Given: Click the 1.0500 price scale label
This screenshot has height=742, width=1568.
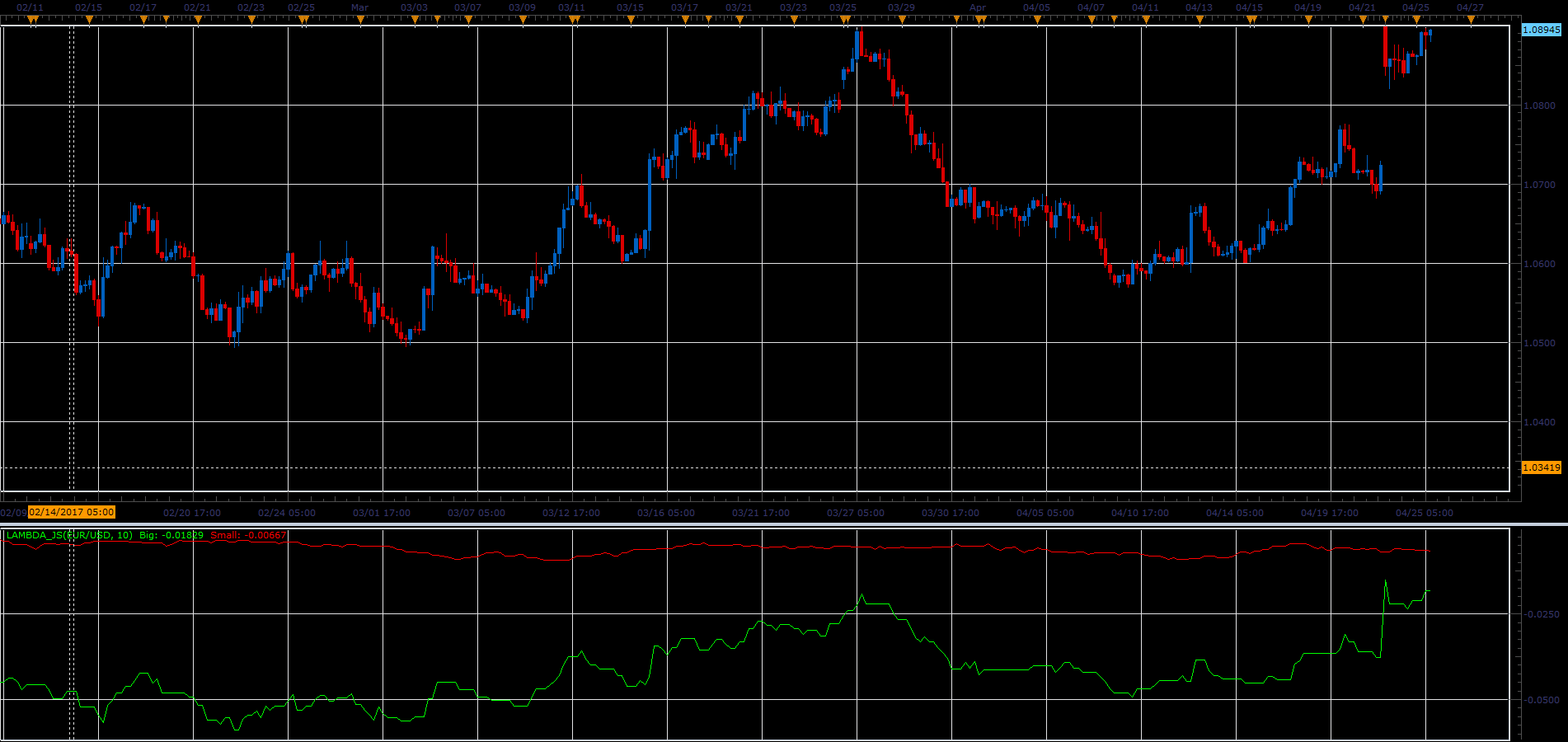Looking at the screenshot, I should coord(1539,343).
